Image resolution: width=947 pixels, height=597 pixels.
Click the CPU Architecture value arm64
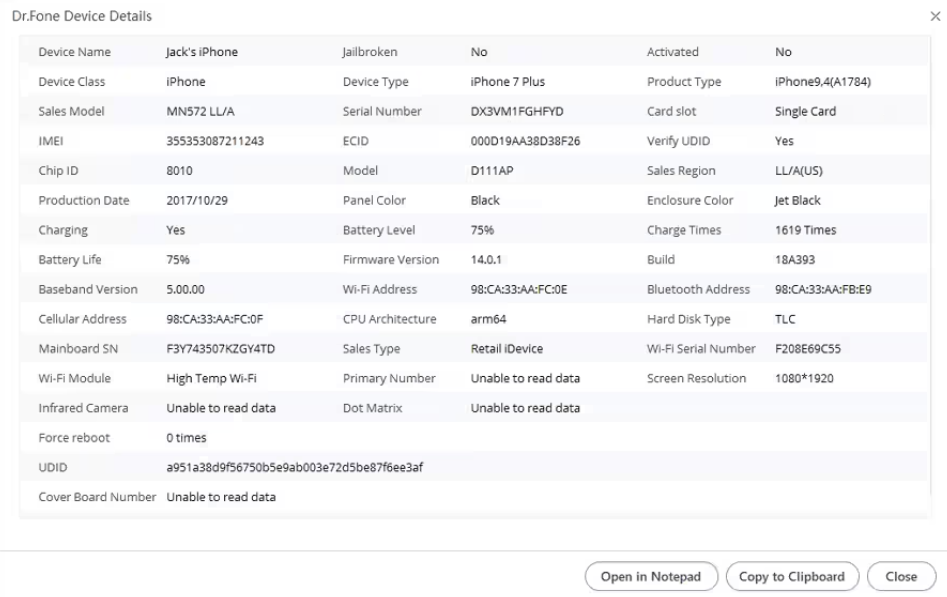[488, 318]
